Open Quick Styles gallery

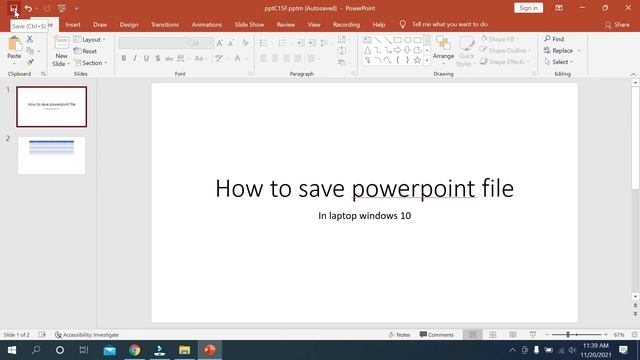click(x=466, y=51)
